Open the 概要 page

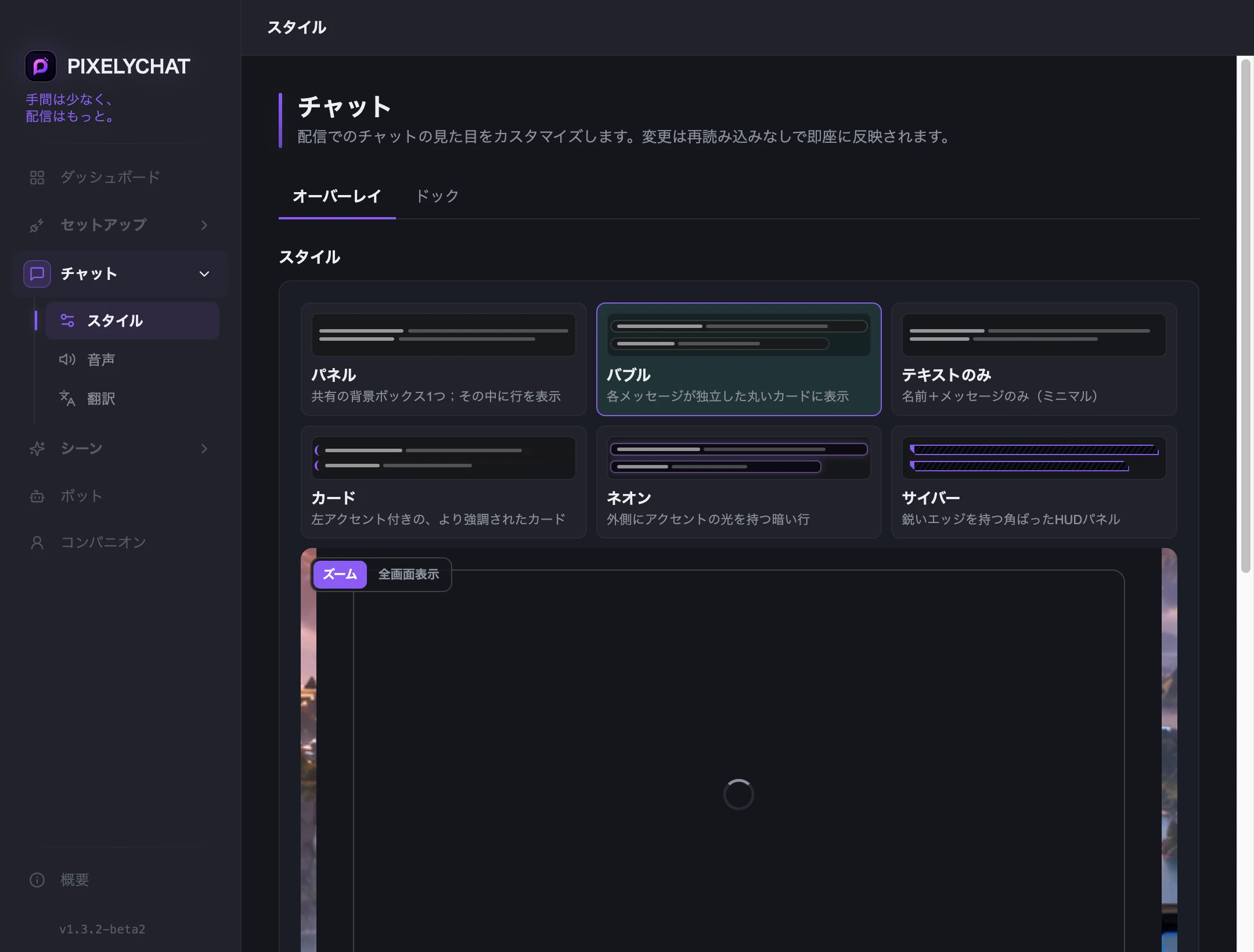pyautogui.click(x=120, y=881)
